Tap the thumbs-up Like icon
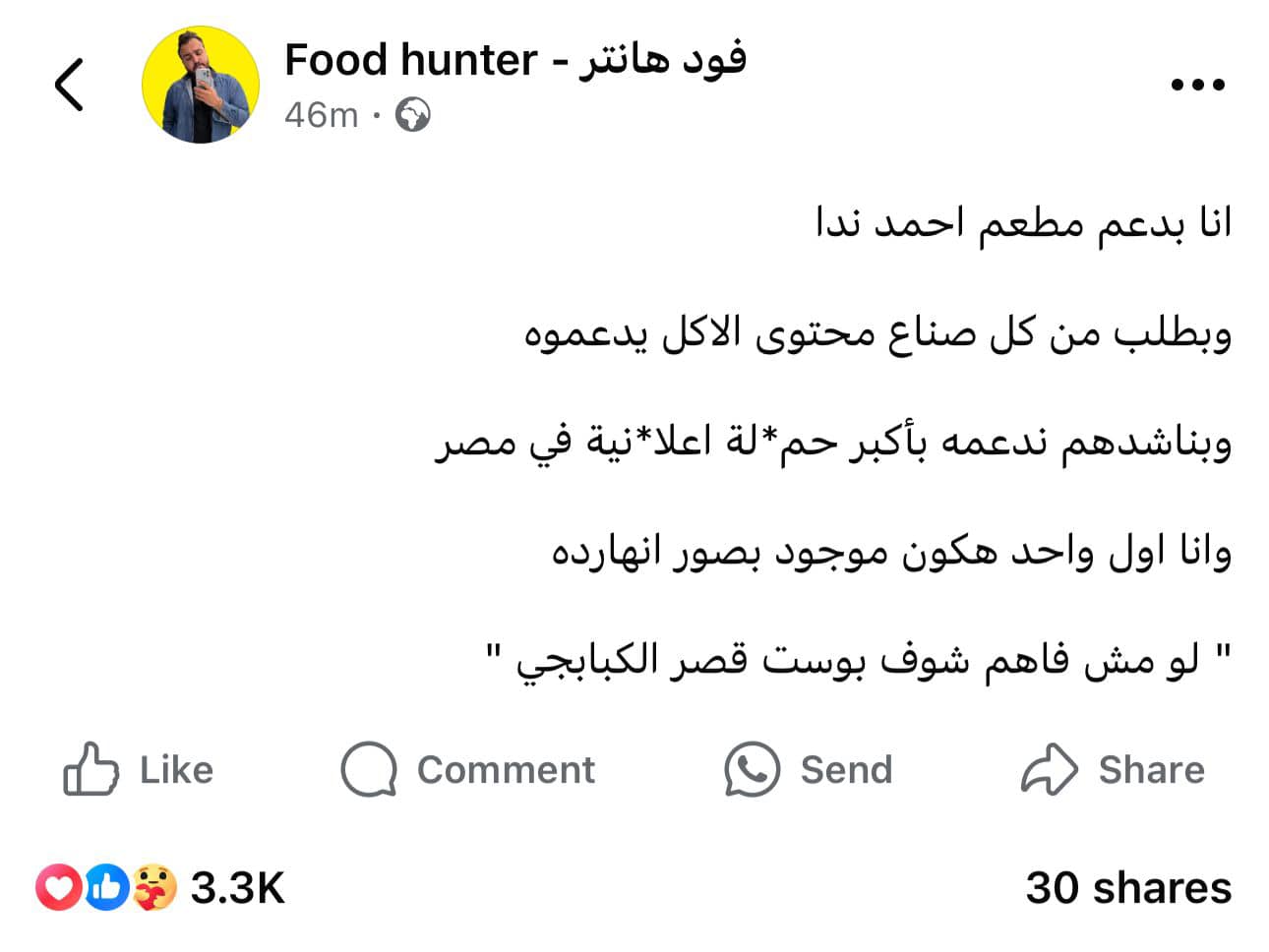This screenshot has height=952, width=1269. pyautogui.click(x=91, y=768)
